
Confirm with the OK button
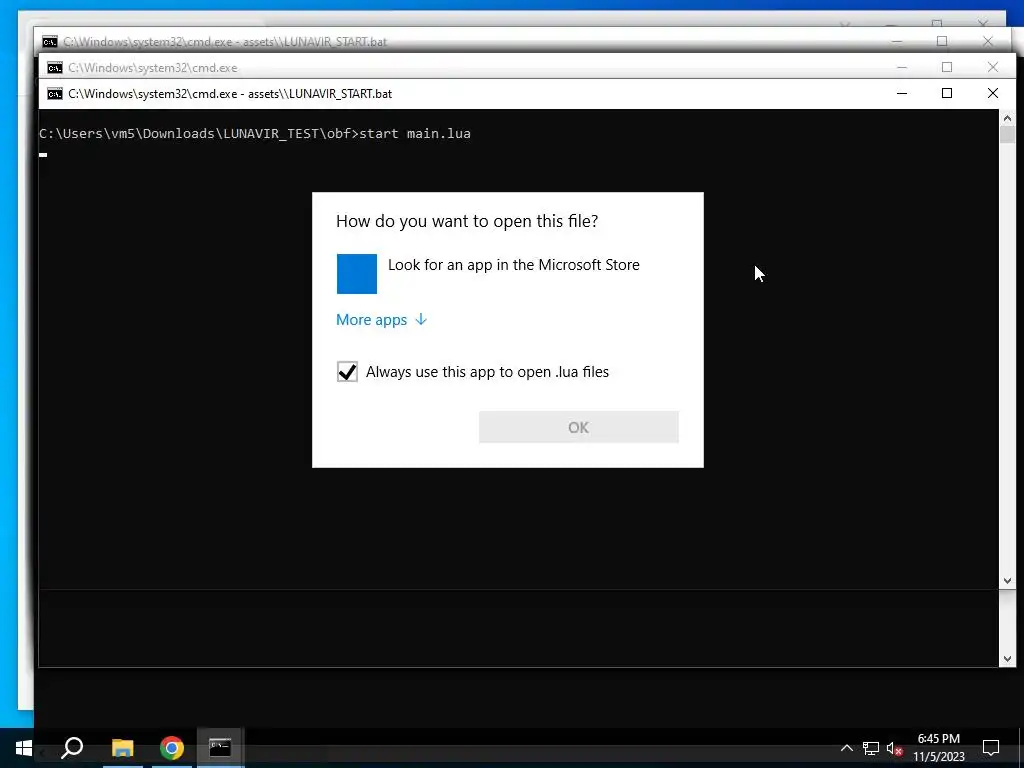point(579,427)
